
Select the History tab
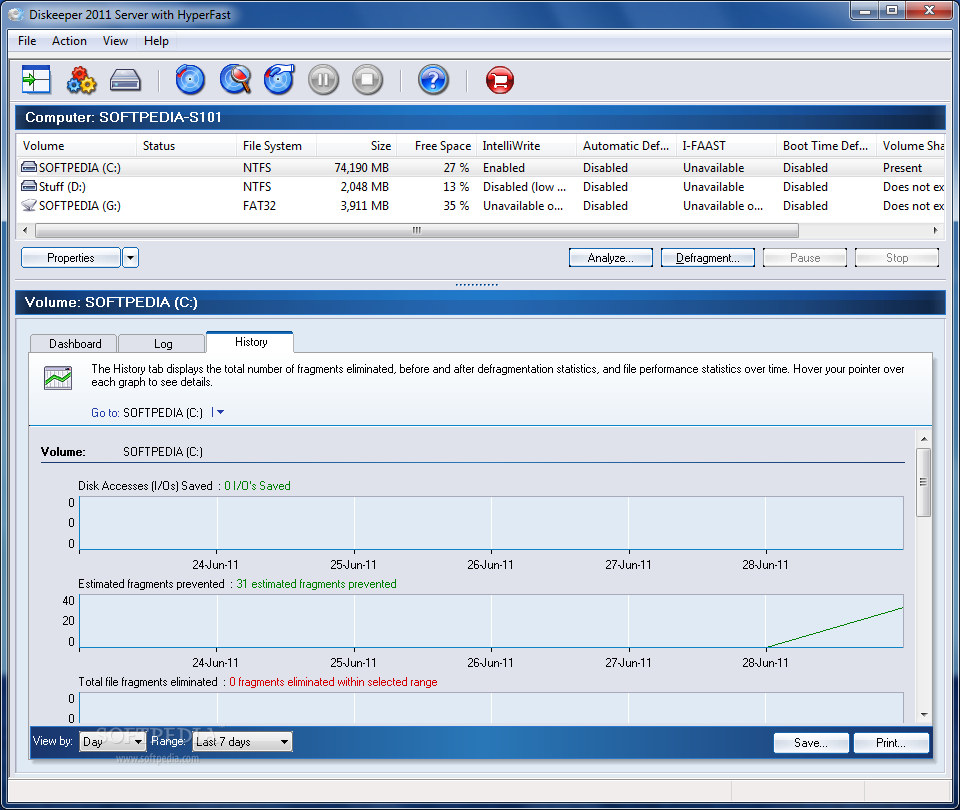point(250,342)
